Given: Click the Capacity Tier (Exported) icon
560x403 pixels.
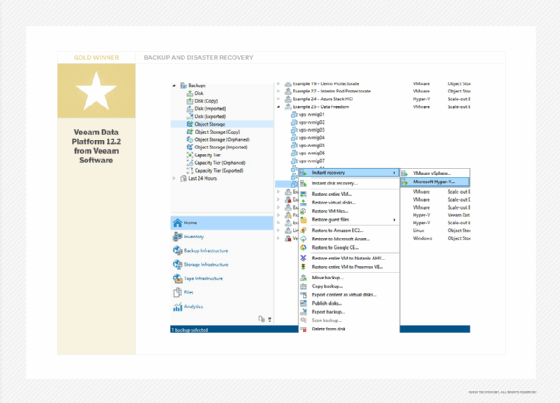Looking at the screenshot, I should click(x=190, y=170).
